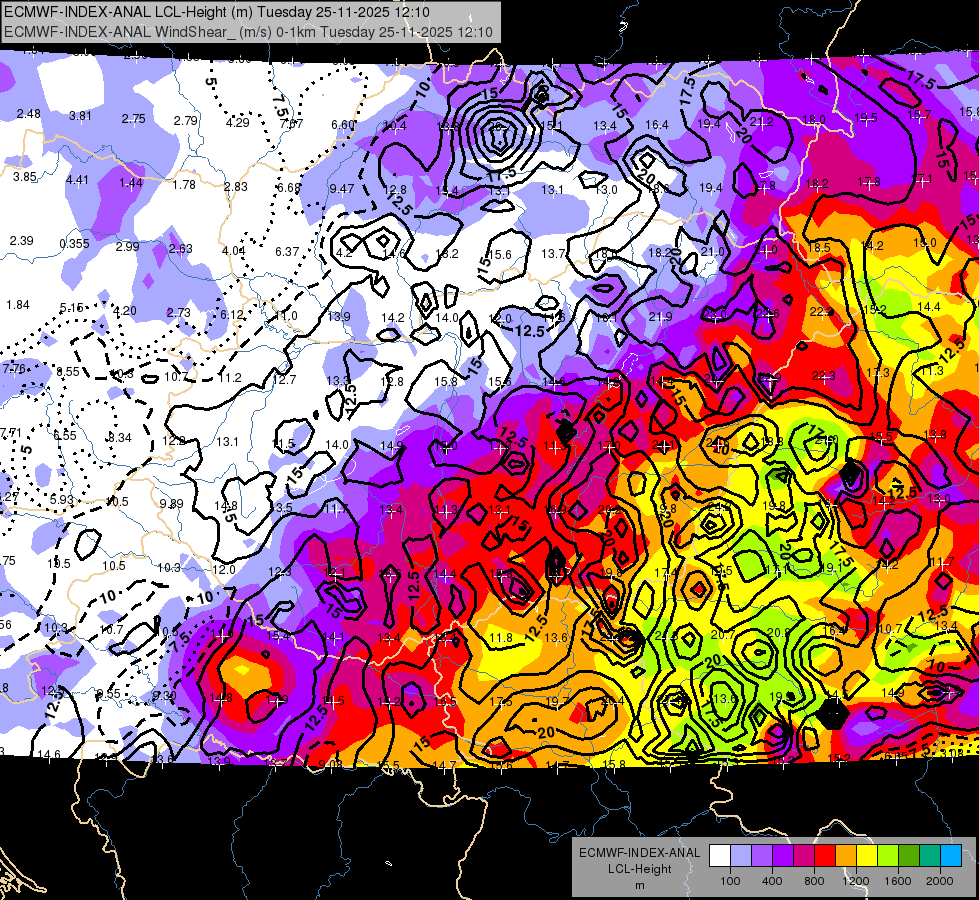This screenshot has height=900, width=979.
Task: Click the wind shear value 8.34
Action: coord(119,438)
